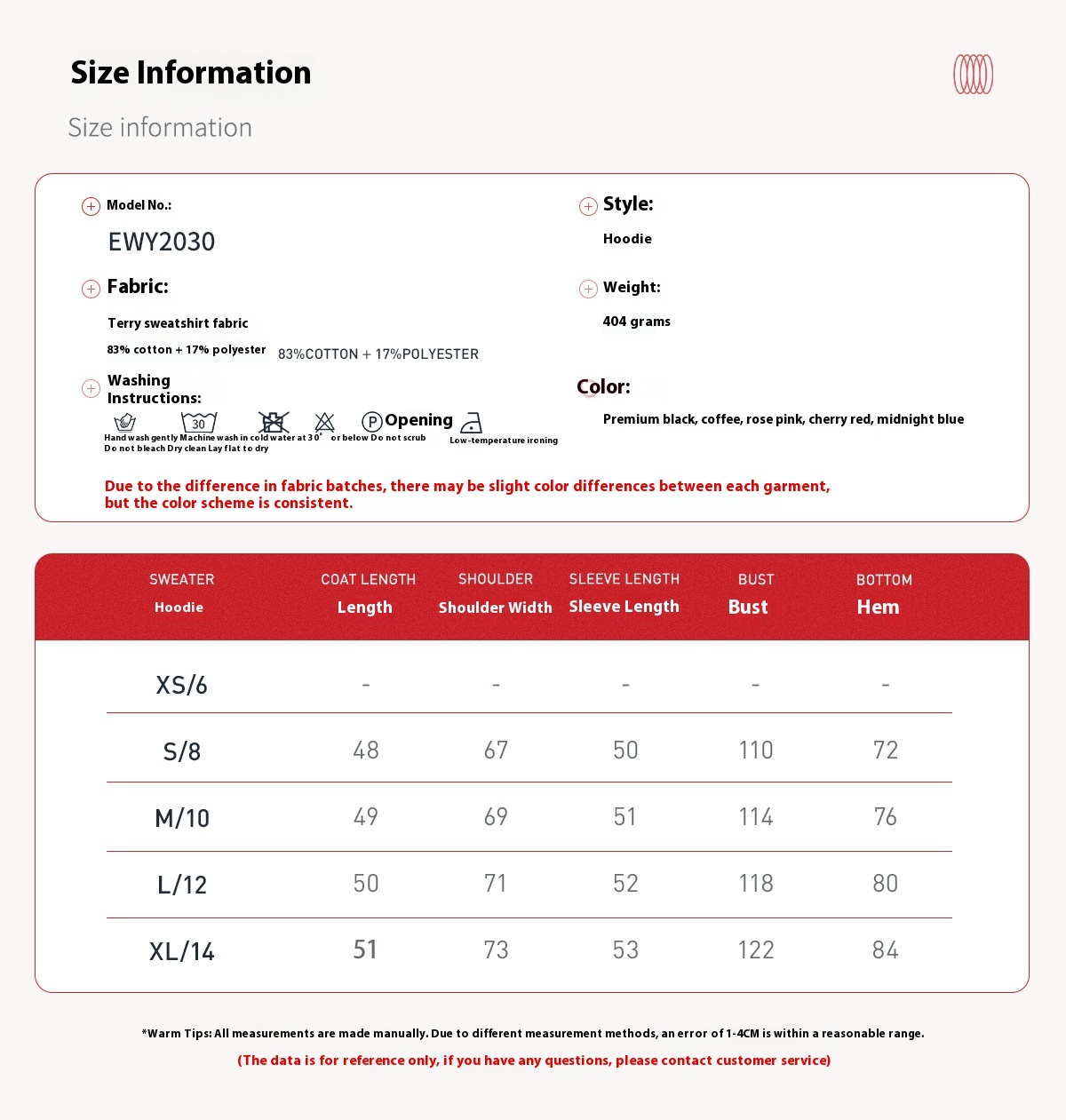Click the hand wash icon

(125, 422)
